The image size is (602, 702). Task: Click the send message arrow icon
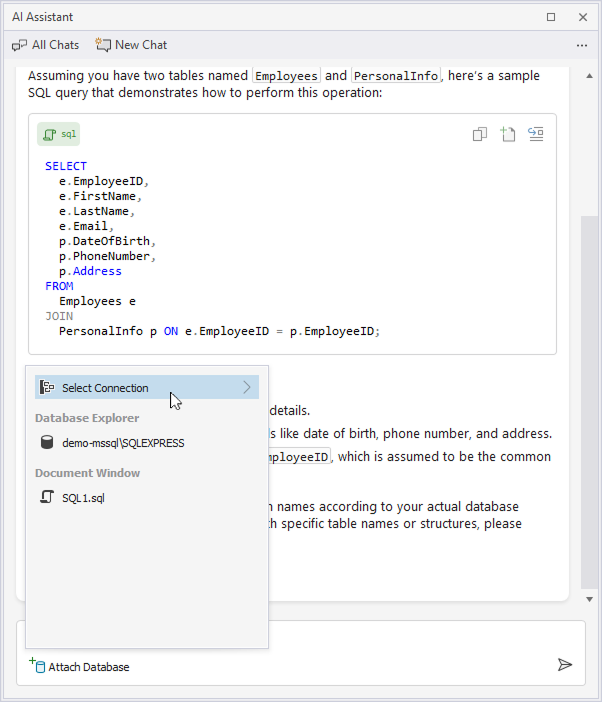565,664
